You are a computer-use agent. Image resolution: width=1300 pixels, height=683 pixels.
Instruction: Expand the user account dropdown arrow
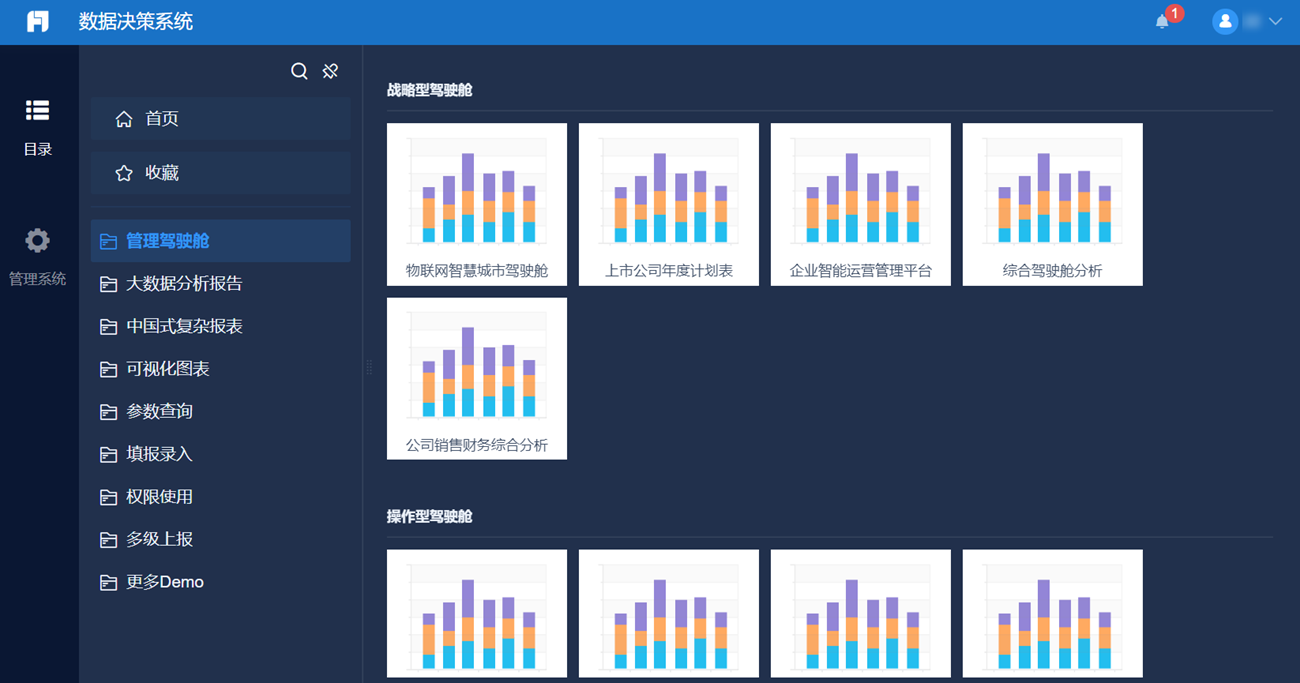tap(1275, 21)
